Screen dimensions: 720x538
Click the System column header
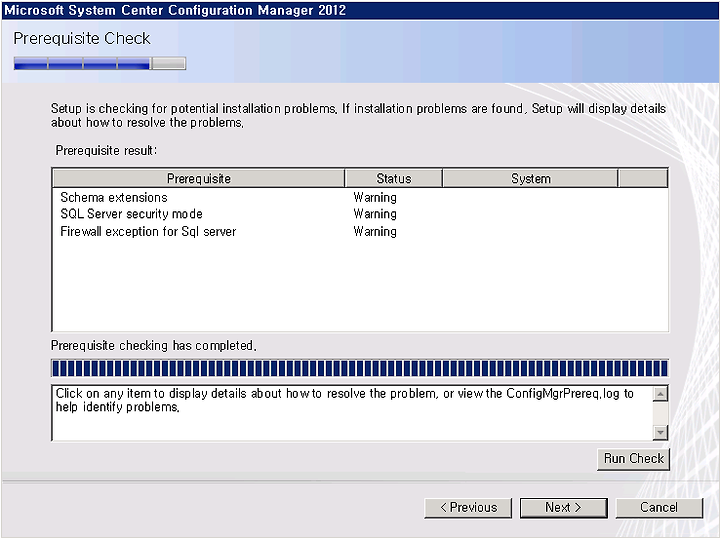[530, 179]
